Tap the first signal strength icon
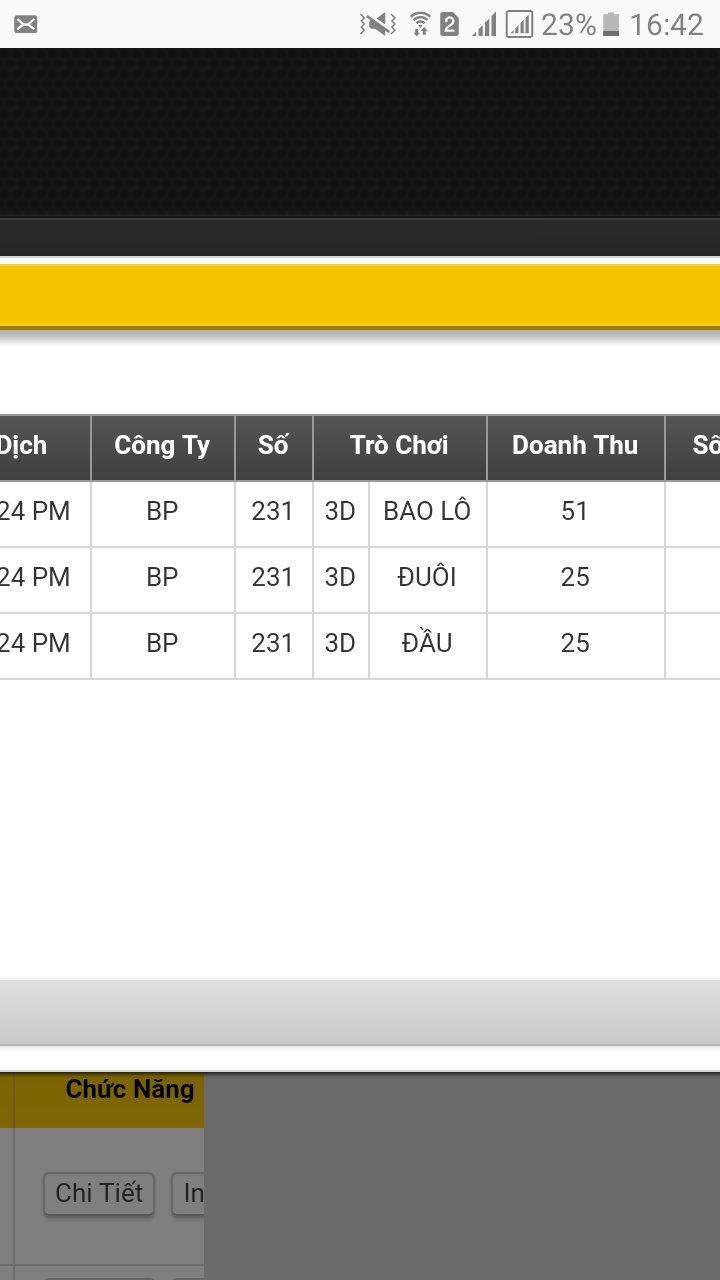This screenshot has width=720, height=1280. [485, 24]
